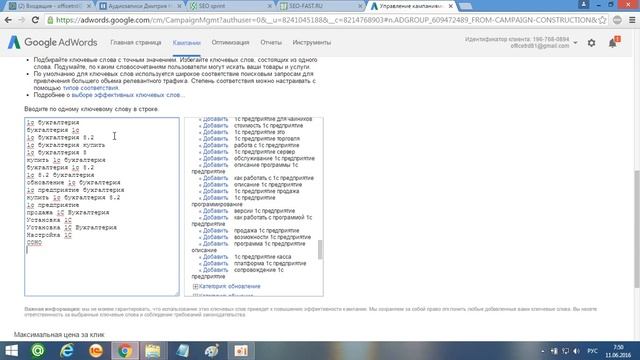Image resolution: width=640 pixels, height=360 pixels.
Task: Open File Explorer from the taskbar
Action: point(153,351)
